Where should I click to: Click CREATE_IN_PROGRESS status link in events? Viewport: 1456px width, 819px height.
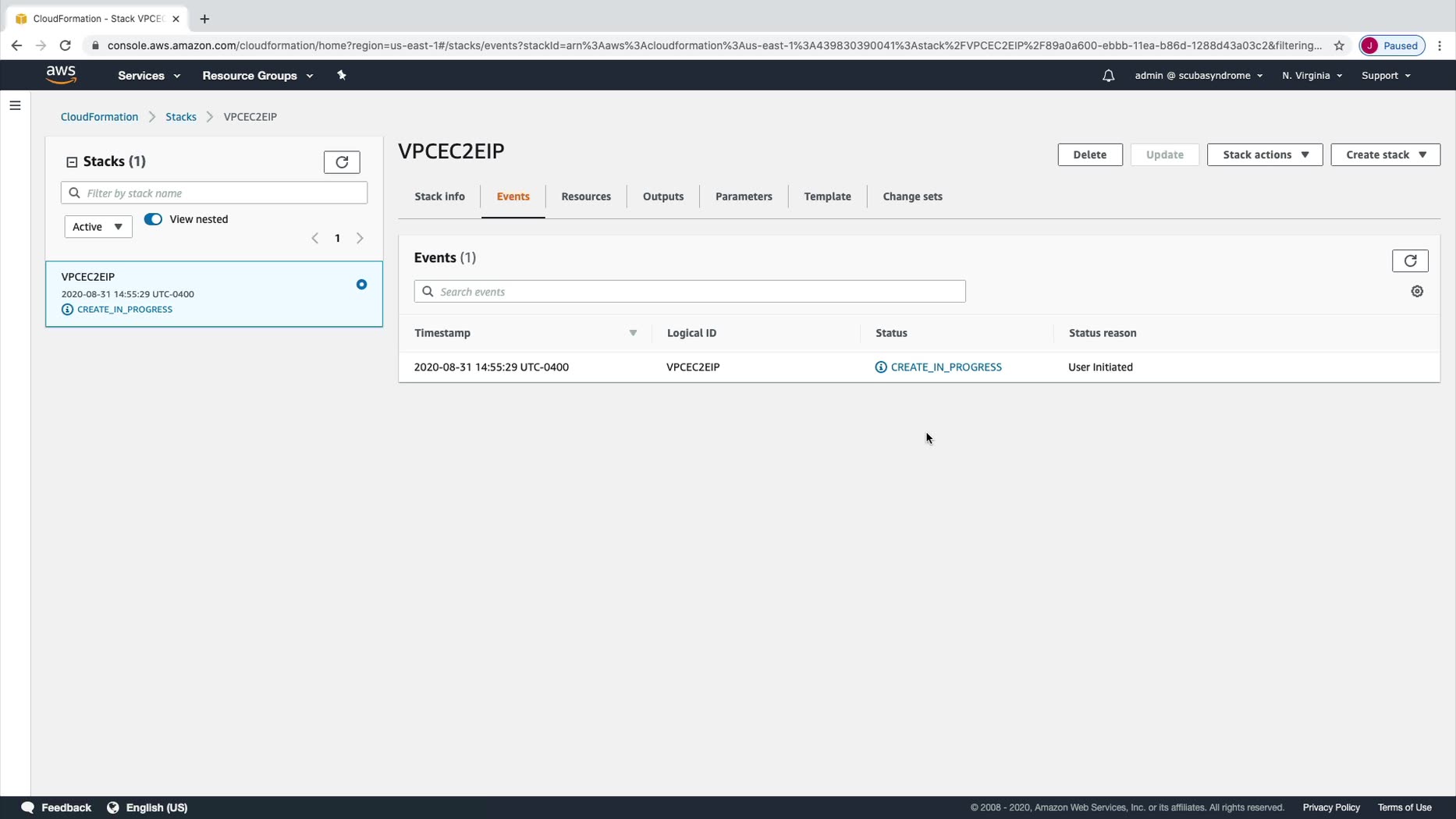click(x=946, y=367)
